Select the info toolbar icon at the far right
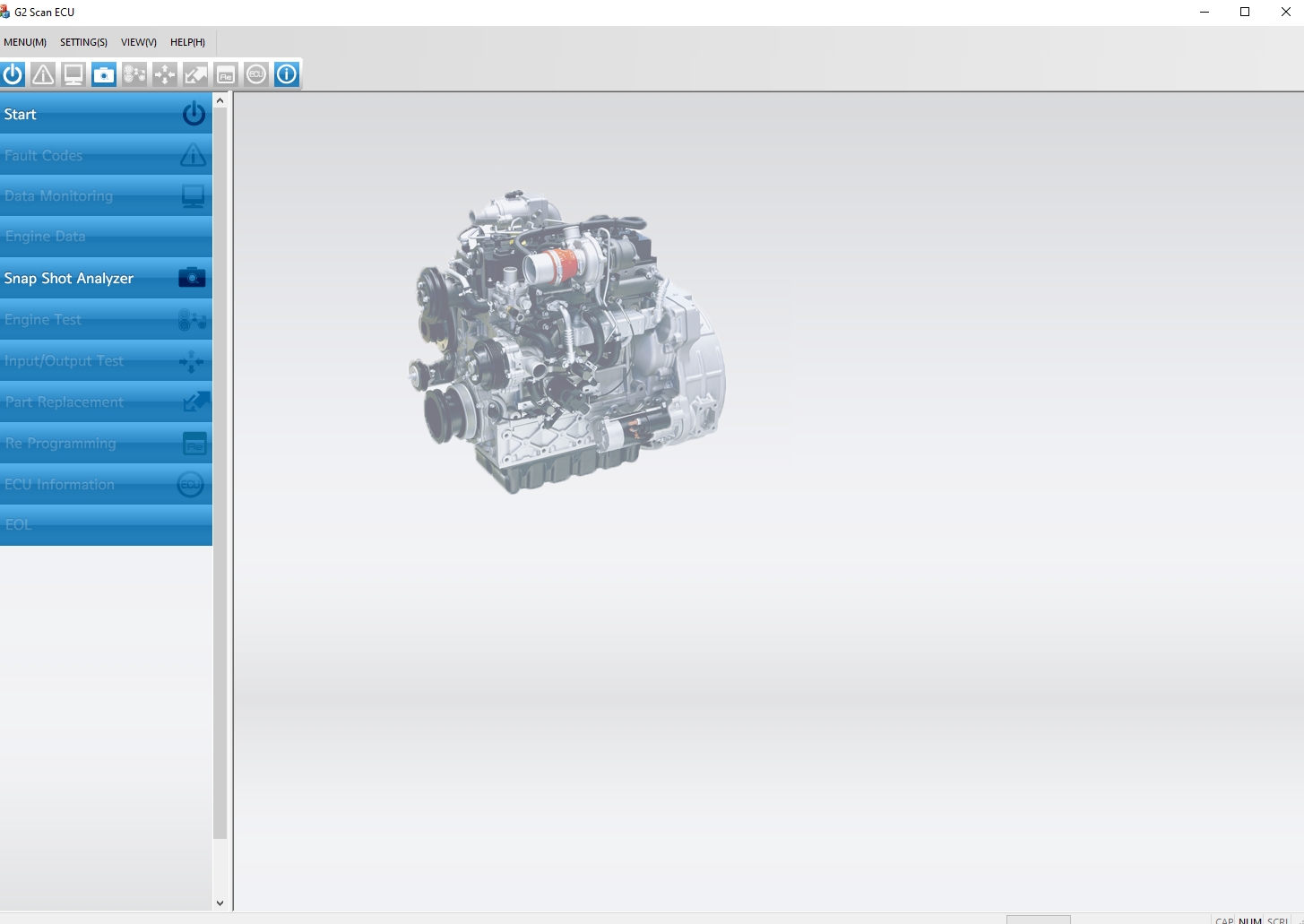 286,74
